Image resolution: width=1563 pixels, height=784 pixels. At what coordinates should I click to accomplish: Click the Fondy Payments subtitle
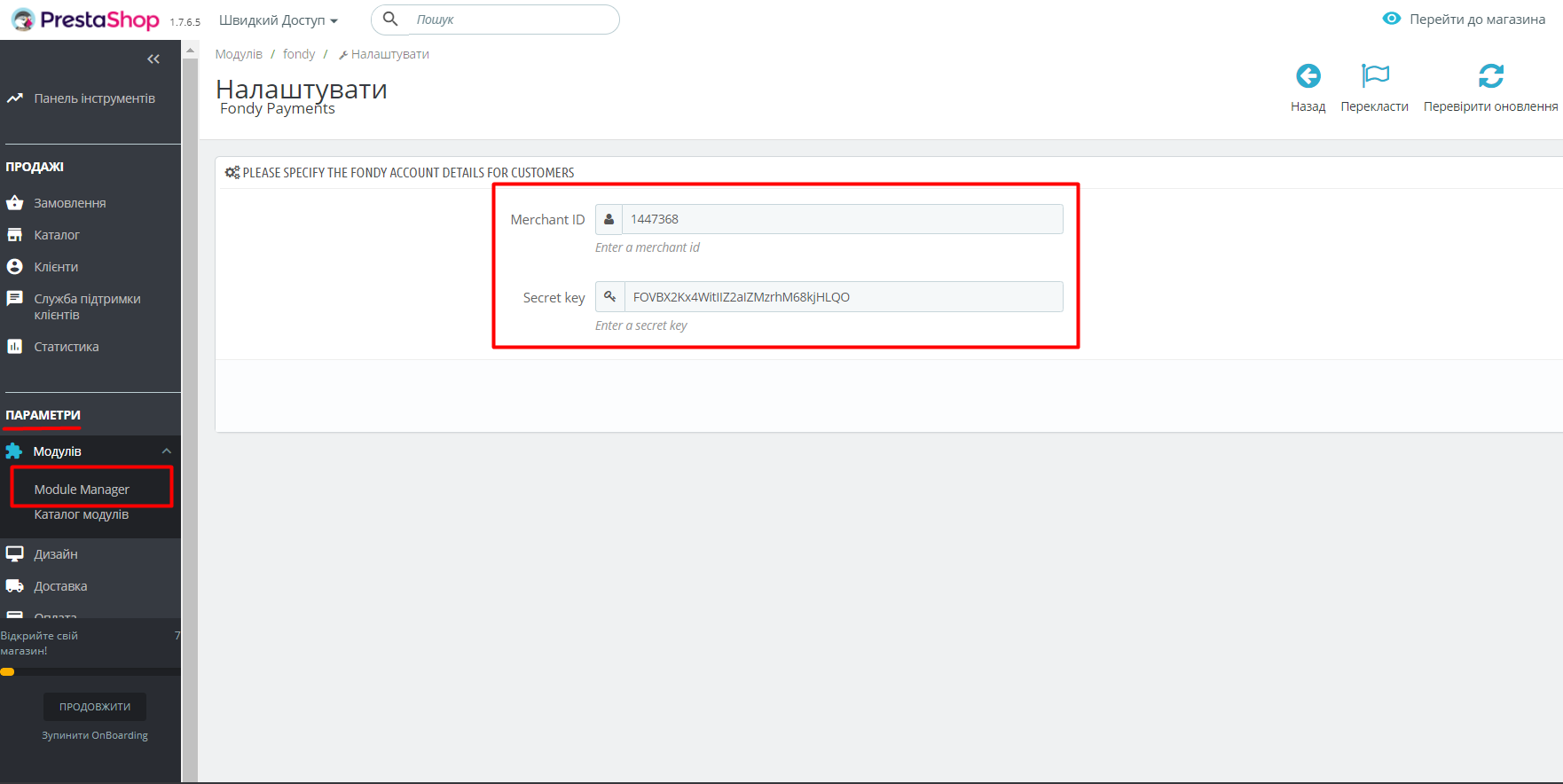pyautogui.click(x=278, y=108)
